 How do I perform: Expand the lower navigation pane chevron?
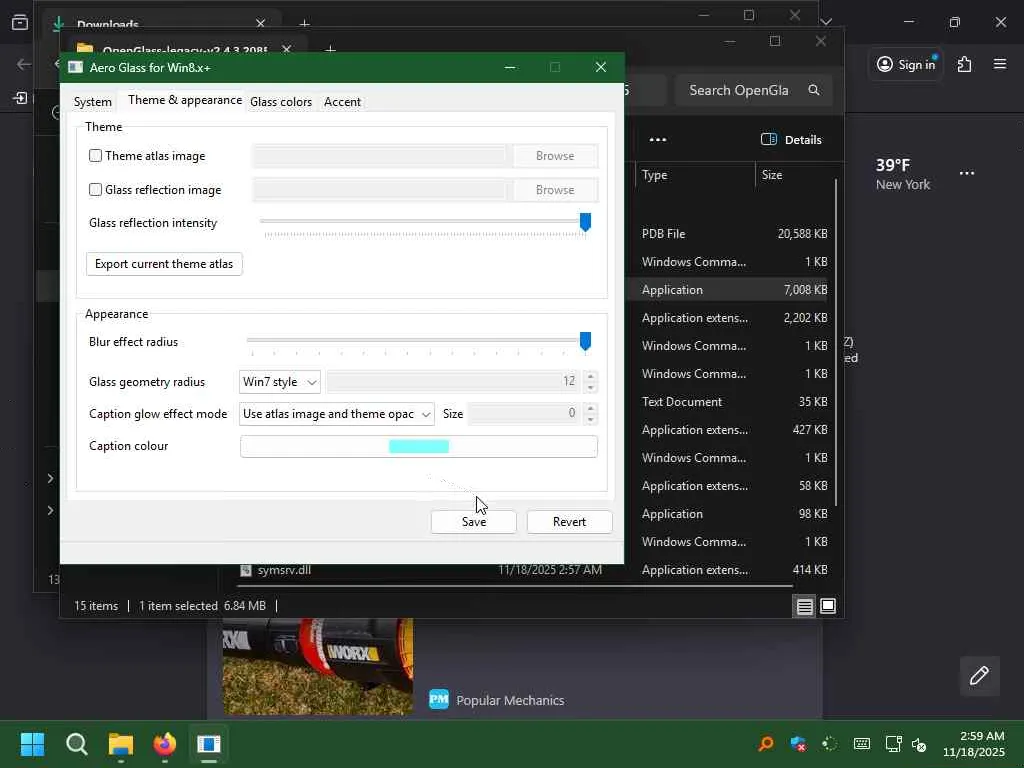click(x=50, y=510)
